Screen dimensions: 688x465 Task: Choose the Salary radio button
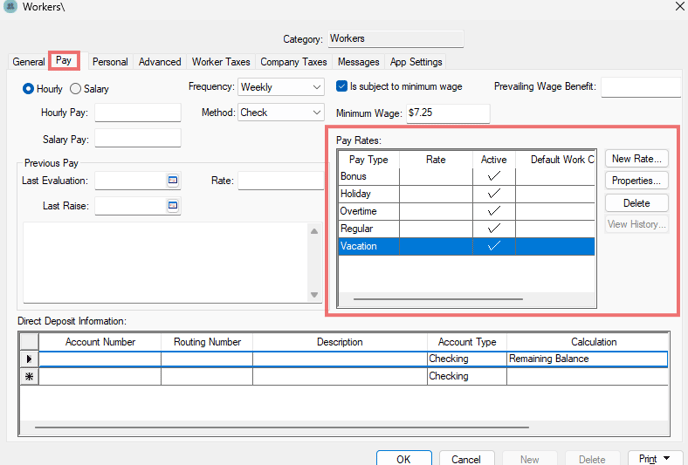click(x=75, y=89)
